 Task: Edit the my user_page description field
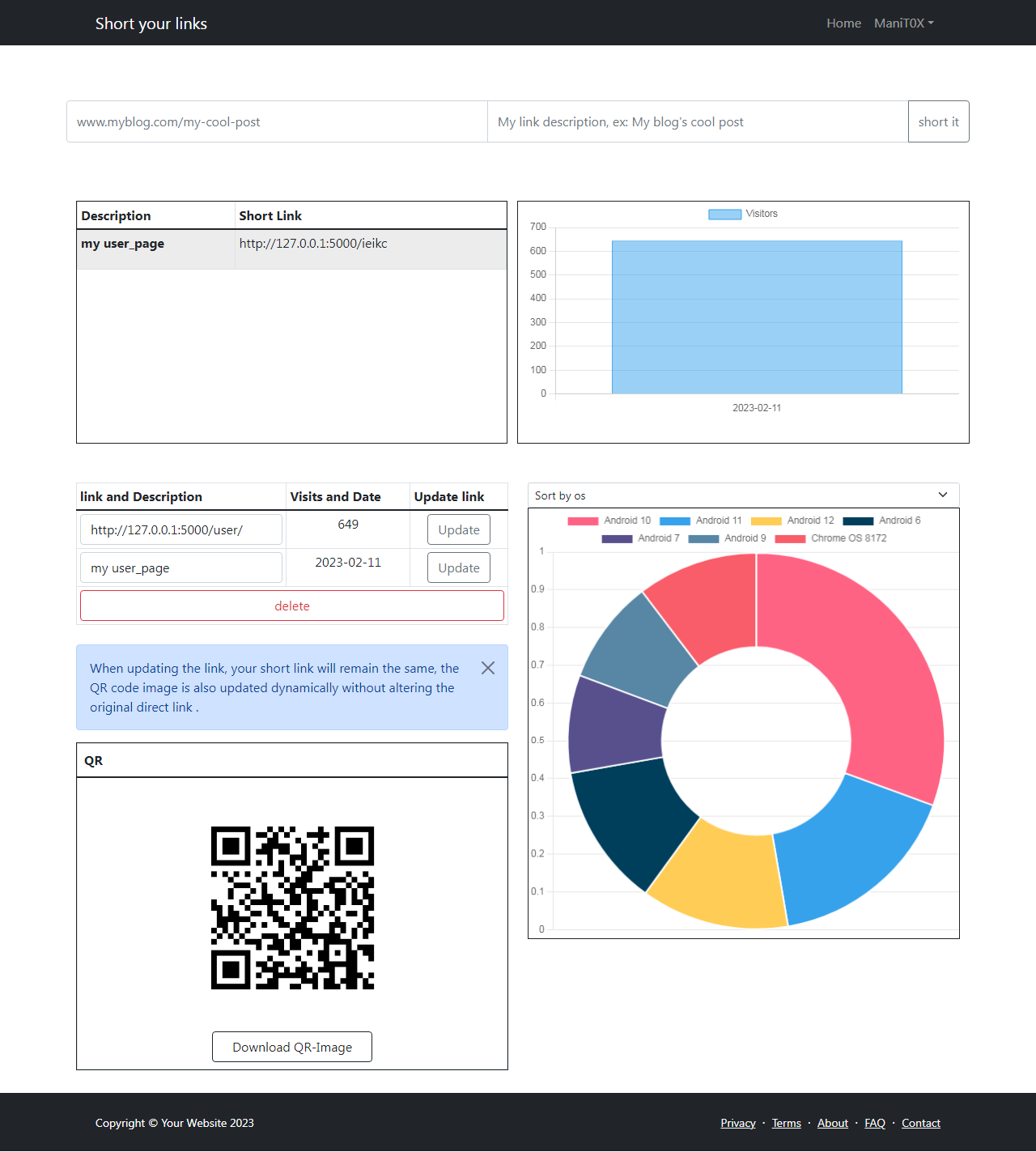(x=181, y=567)
